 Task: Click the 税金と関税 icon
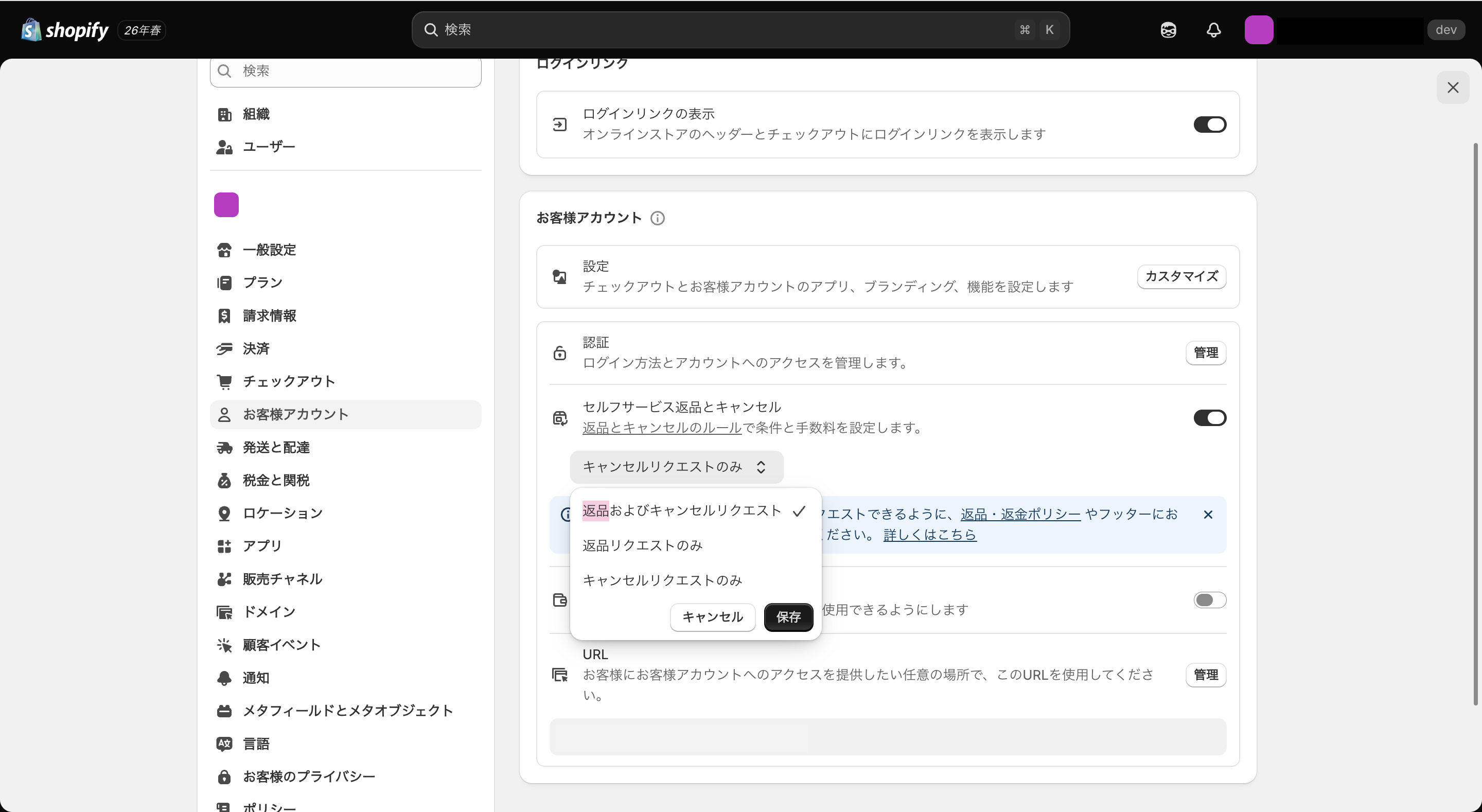point(224,481)
